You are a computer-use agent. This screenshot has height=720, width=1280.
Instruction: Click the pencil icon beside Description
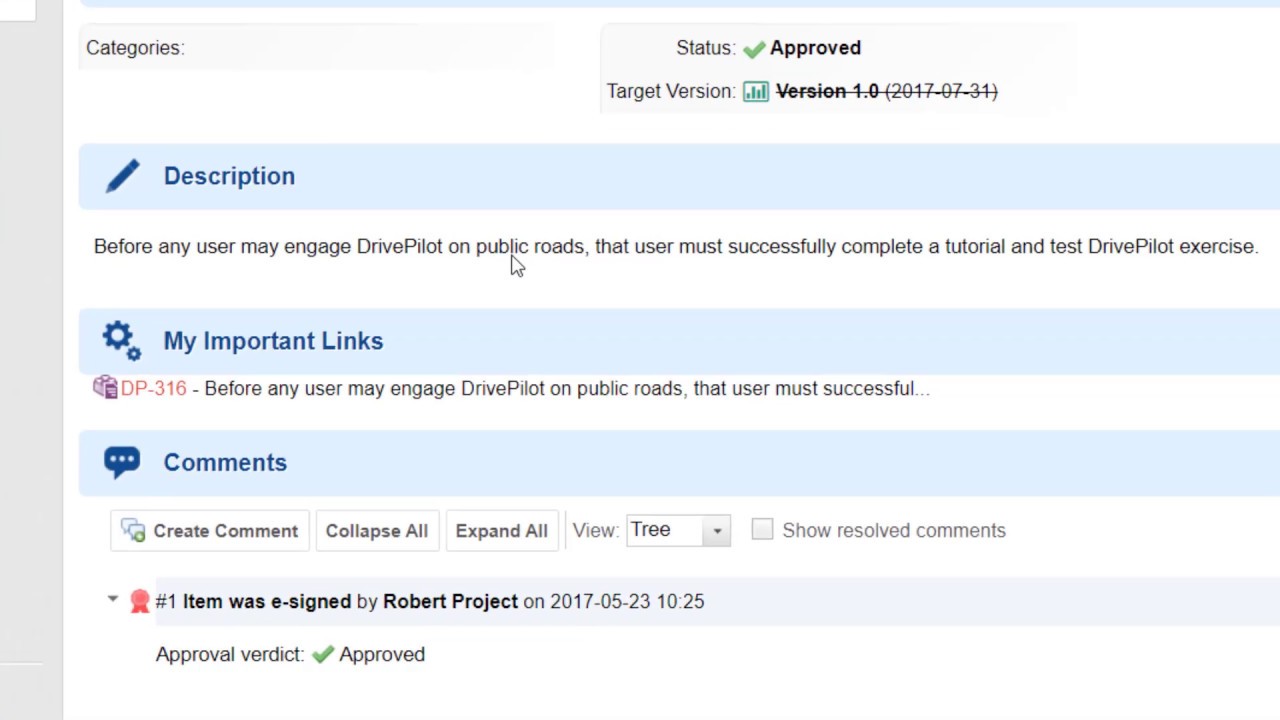[123, 177]
